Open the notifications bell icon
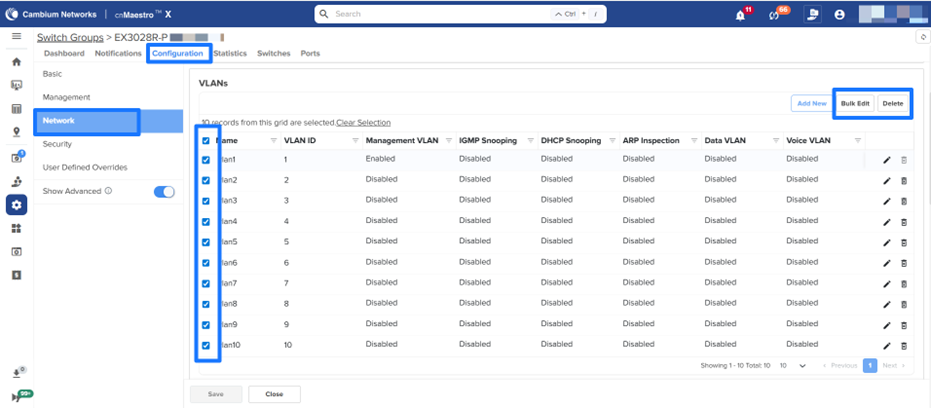The height and width of the screenshot is (408, 931). (x=740, y=15)
